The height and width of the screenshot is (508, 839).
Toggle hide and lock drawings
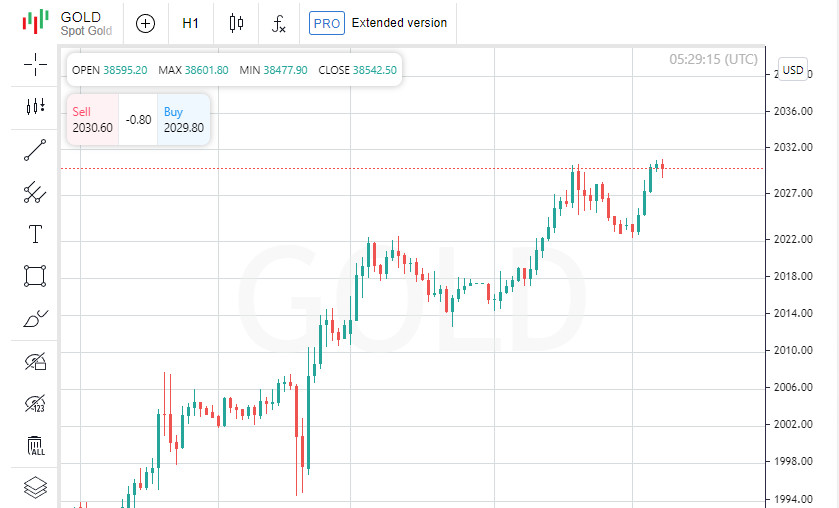35,361
